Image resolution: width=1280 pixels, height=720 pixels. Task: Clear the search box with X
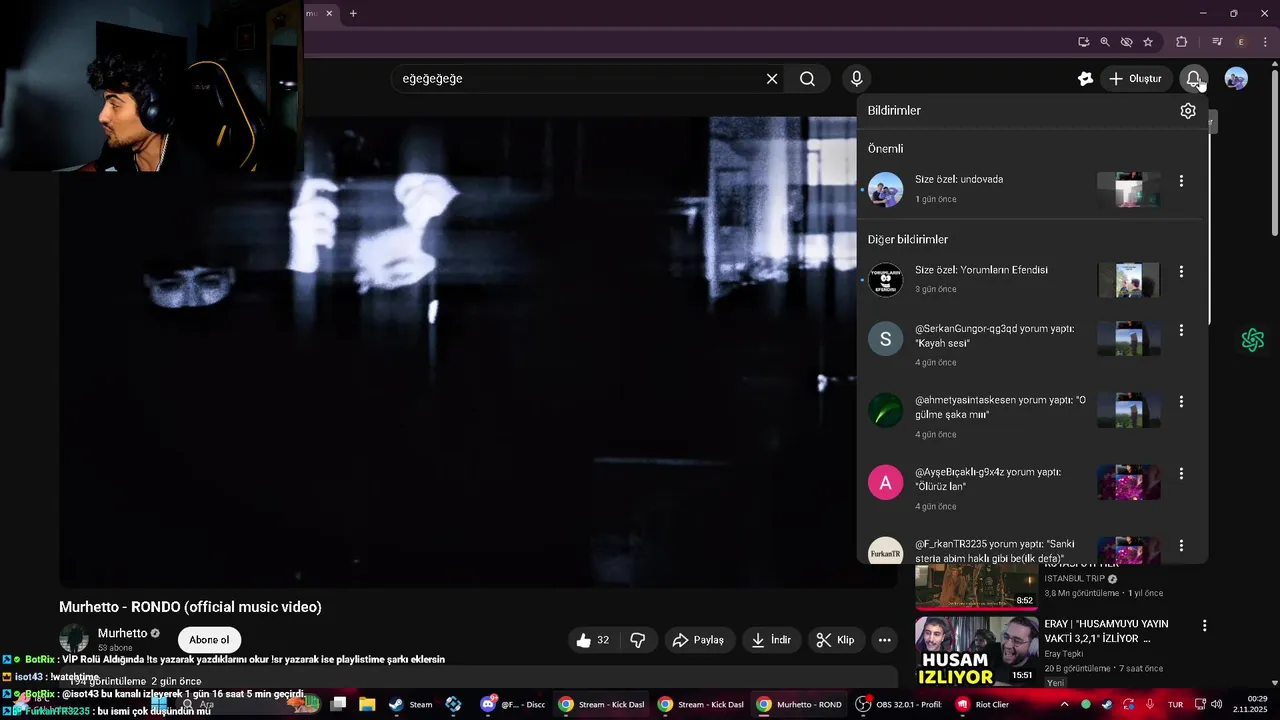pos(772,79)
